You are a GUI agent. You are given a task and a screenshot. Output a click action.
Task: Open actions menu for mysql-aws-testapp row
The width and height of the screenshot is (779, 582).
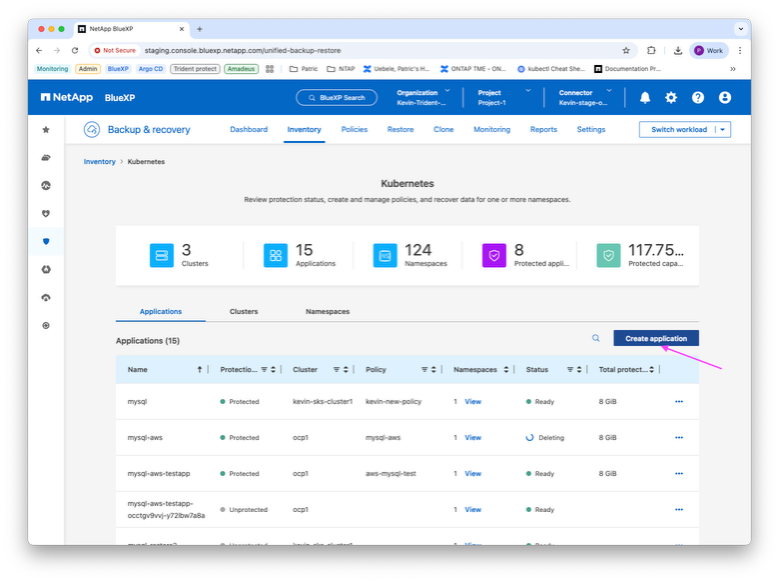(x=679, y=474)
